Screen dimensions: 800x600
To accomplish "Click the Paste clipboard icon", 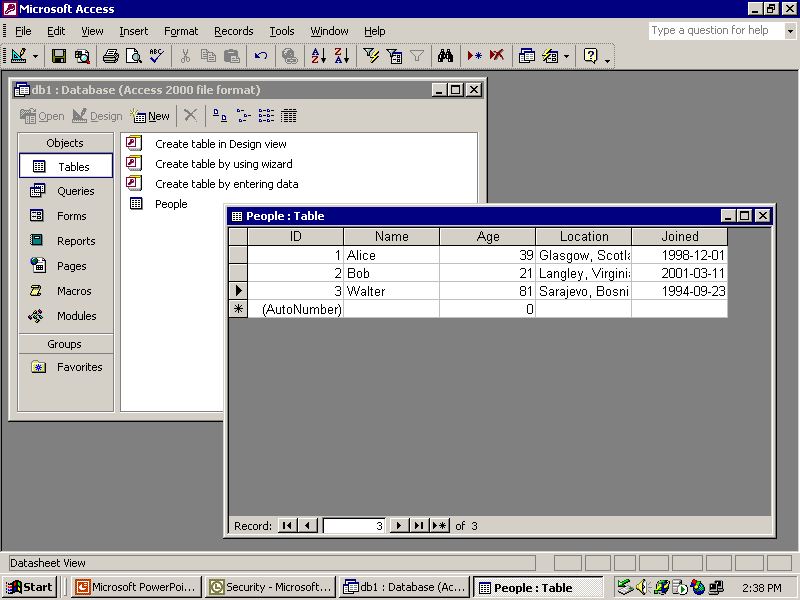I will pos(232,56).
